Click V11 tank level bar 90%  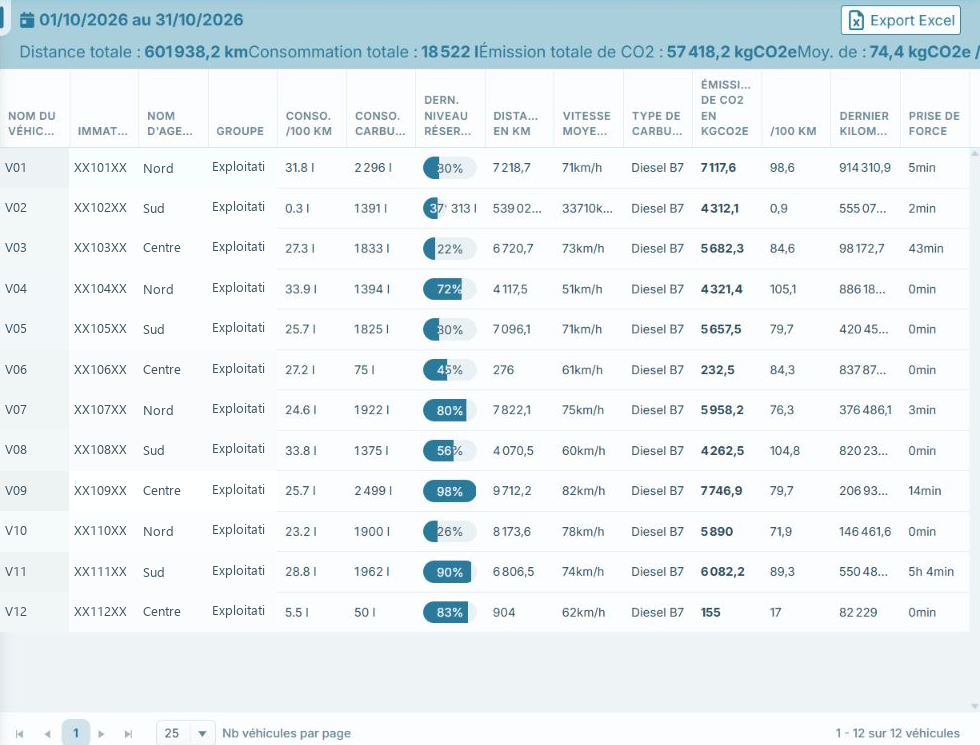(449, 572)
